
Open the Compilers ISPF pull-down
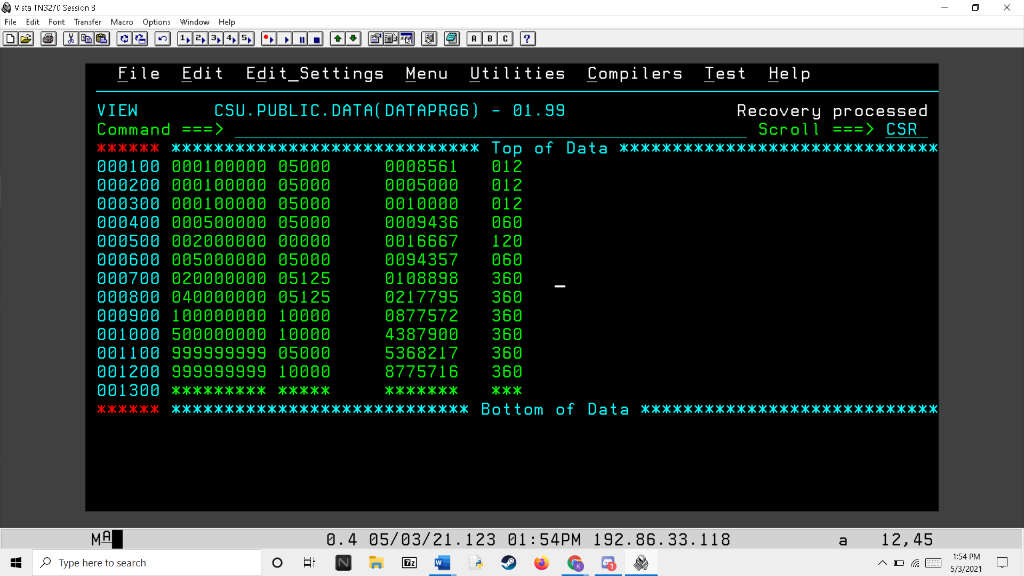click(x=635, y=74)
